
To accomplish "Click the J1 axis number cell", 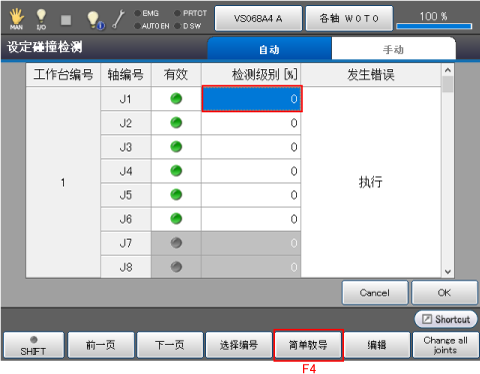I will click(126, 99).
